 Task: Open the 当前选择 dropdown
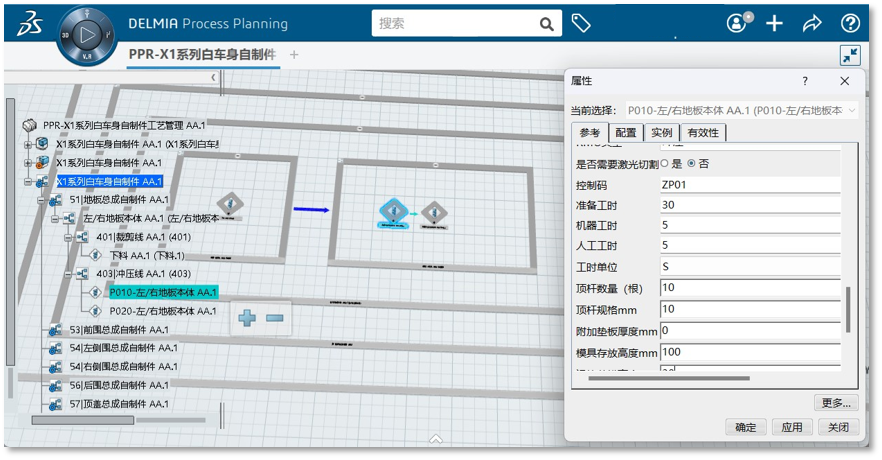click(742, 110)
